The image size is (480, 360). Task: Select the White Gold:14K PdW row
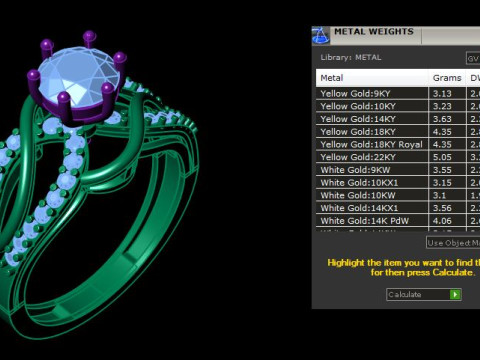(x=398, y=221)
